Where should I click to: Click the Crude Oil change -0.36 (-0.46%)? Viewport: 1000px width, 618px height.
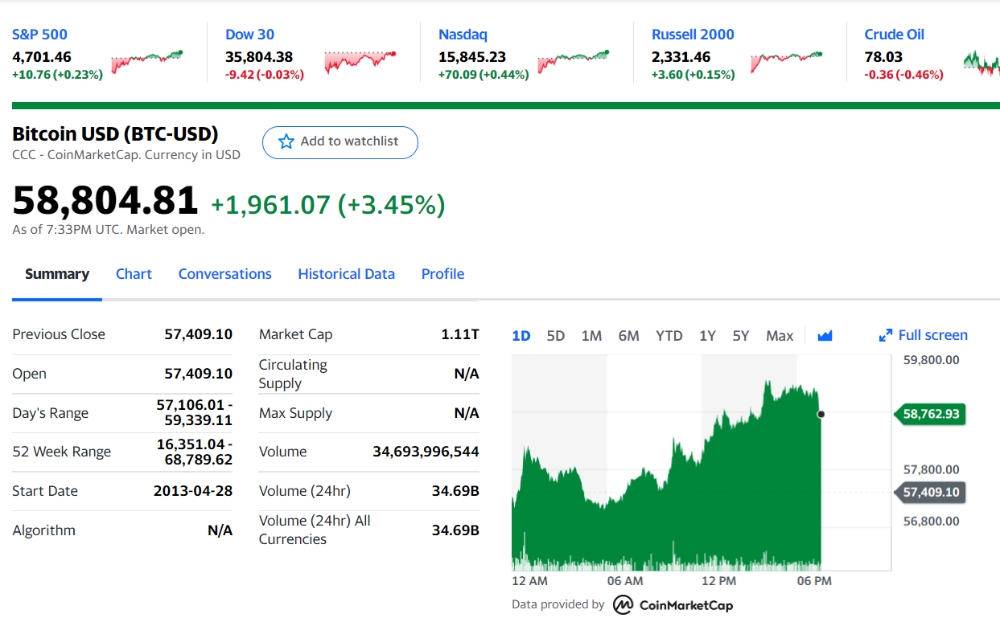(904, 75)
